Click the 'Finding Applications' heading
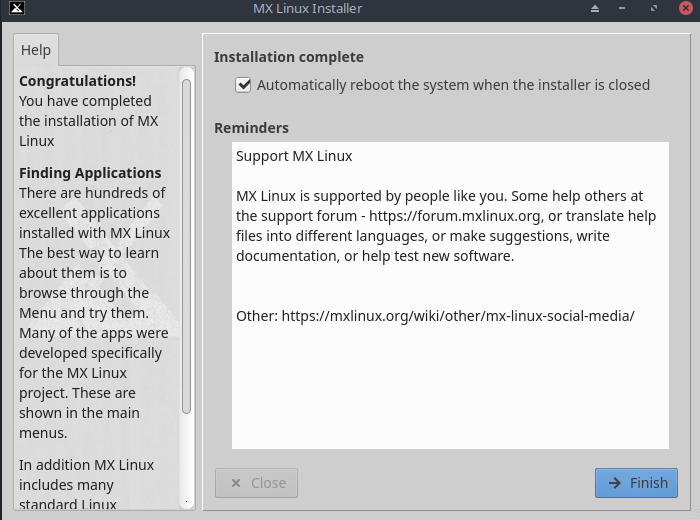 tap(90, 173)
